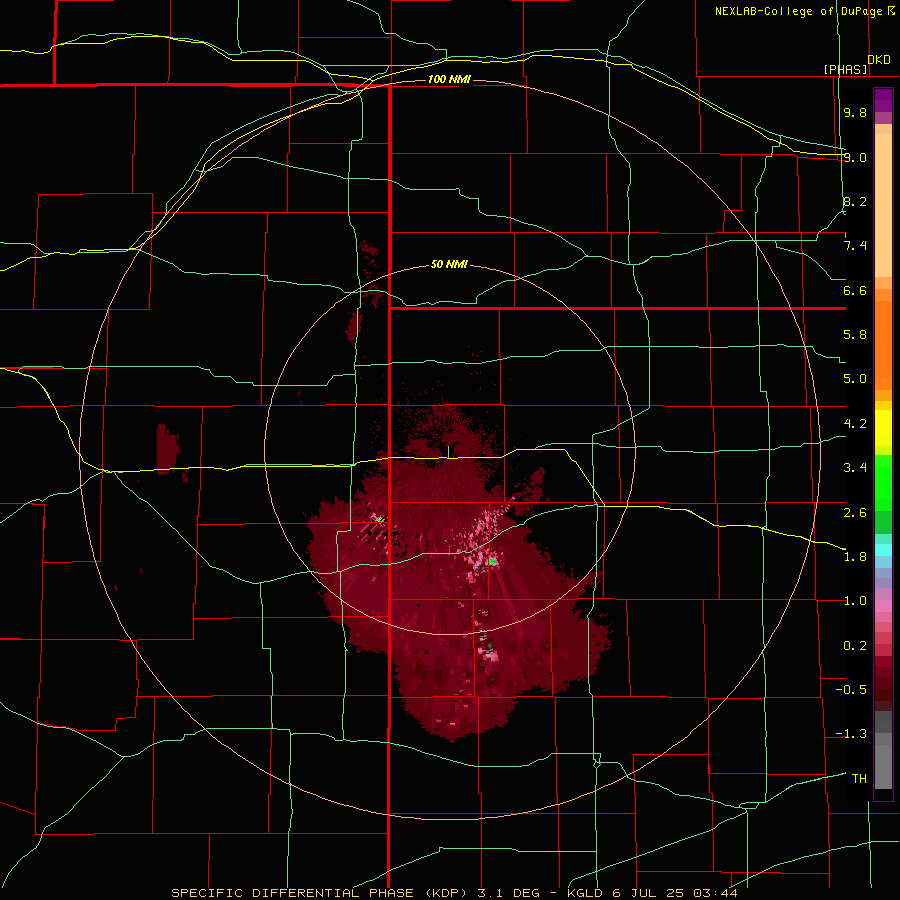The height and width of the screenshot is (900, 900).
Task: Select the [PHAS] label
Action: coord(845,69)
